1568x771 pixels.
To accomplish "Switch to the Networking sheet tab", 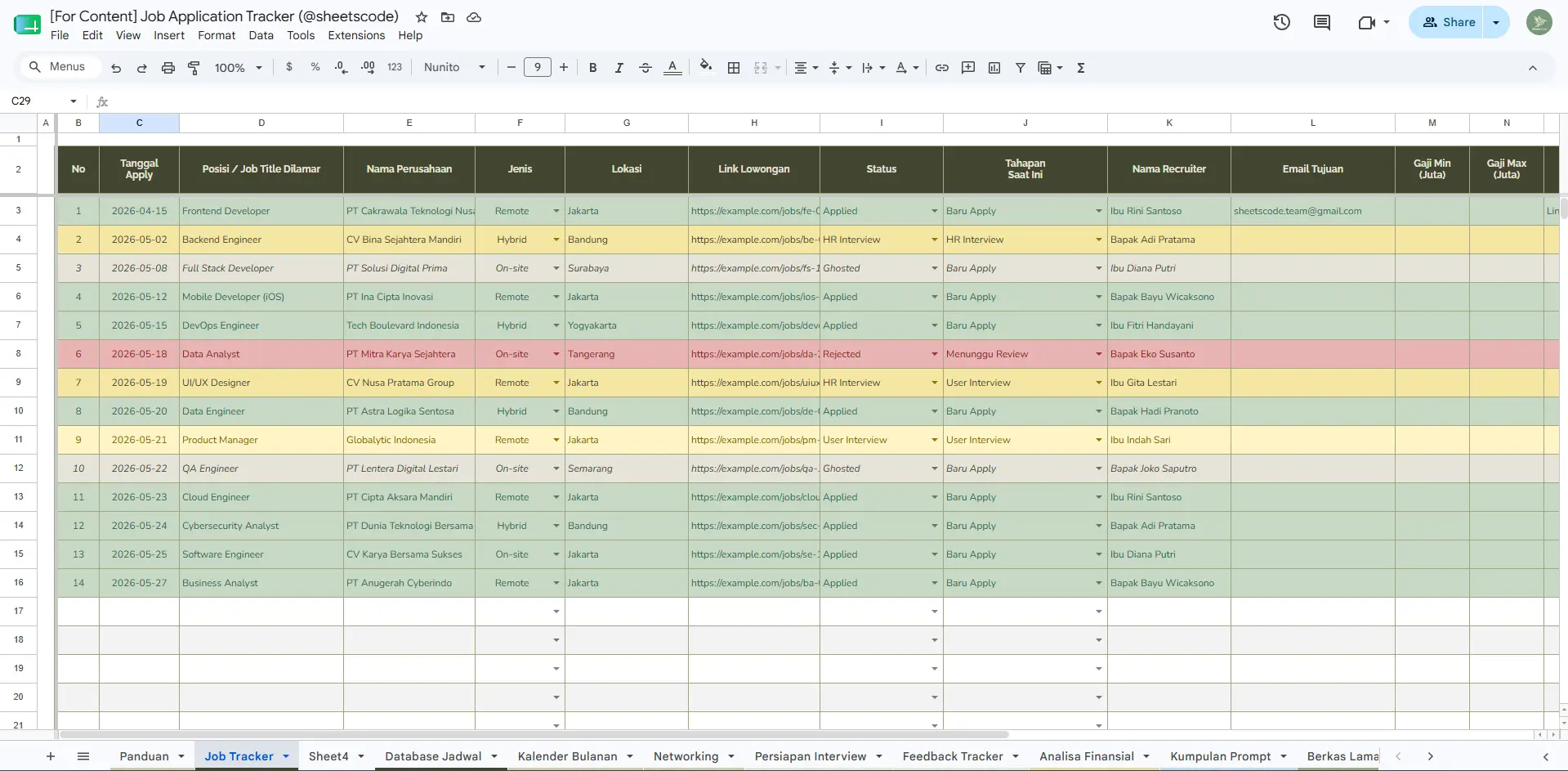I will (686, 756).
